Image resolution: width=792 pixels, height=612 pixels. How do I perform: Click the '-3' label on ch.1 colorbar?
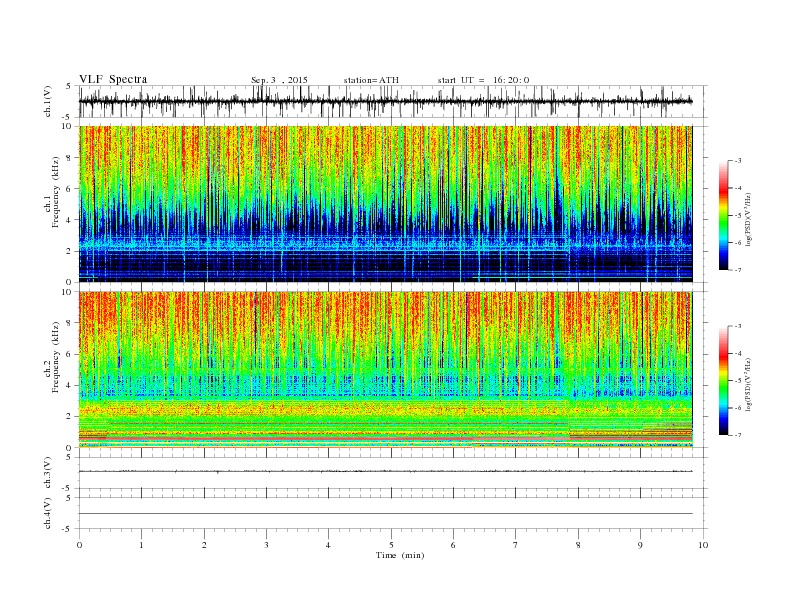(x=738, y=161)
